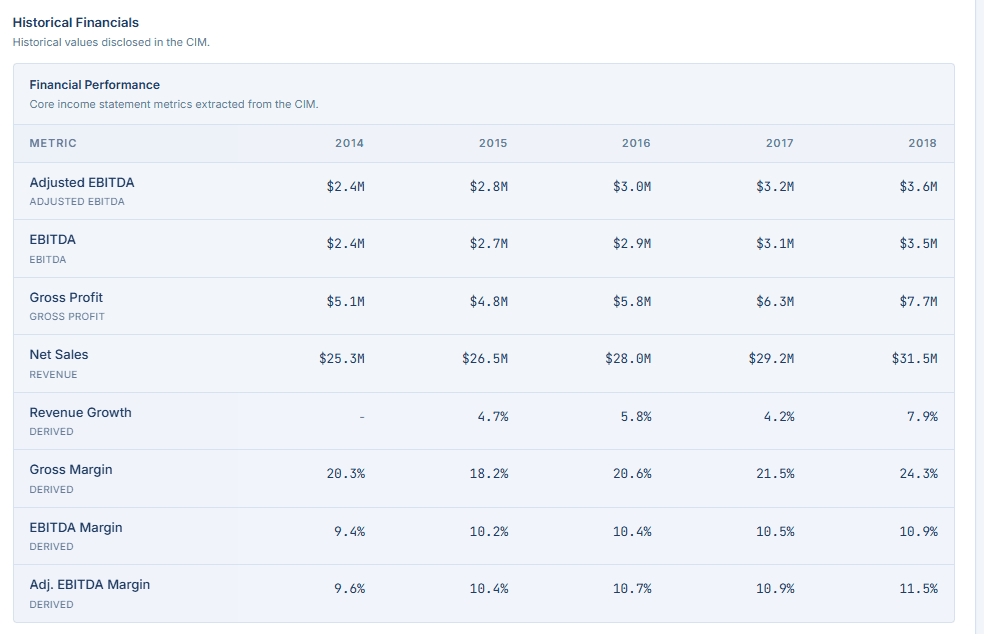The image size is (984, 634).
Task: Select the Gross Margin row label
Action: 71,470
